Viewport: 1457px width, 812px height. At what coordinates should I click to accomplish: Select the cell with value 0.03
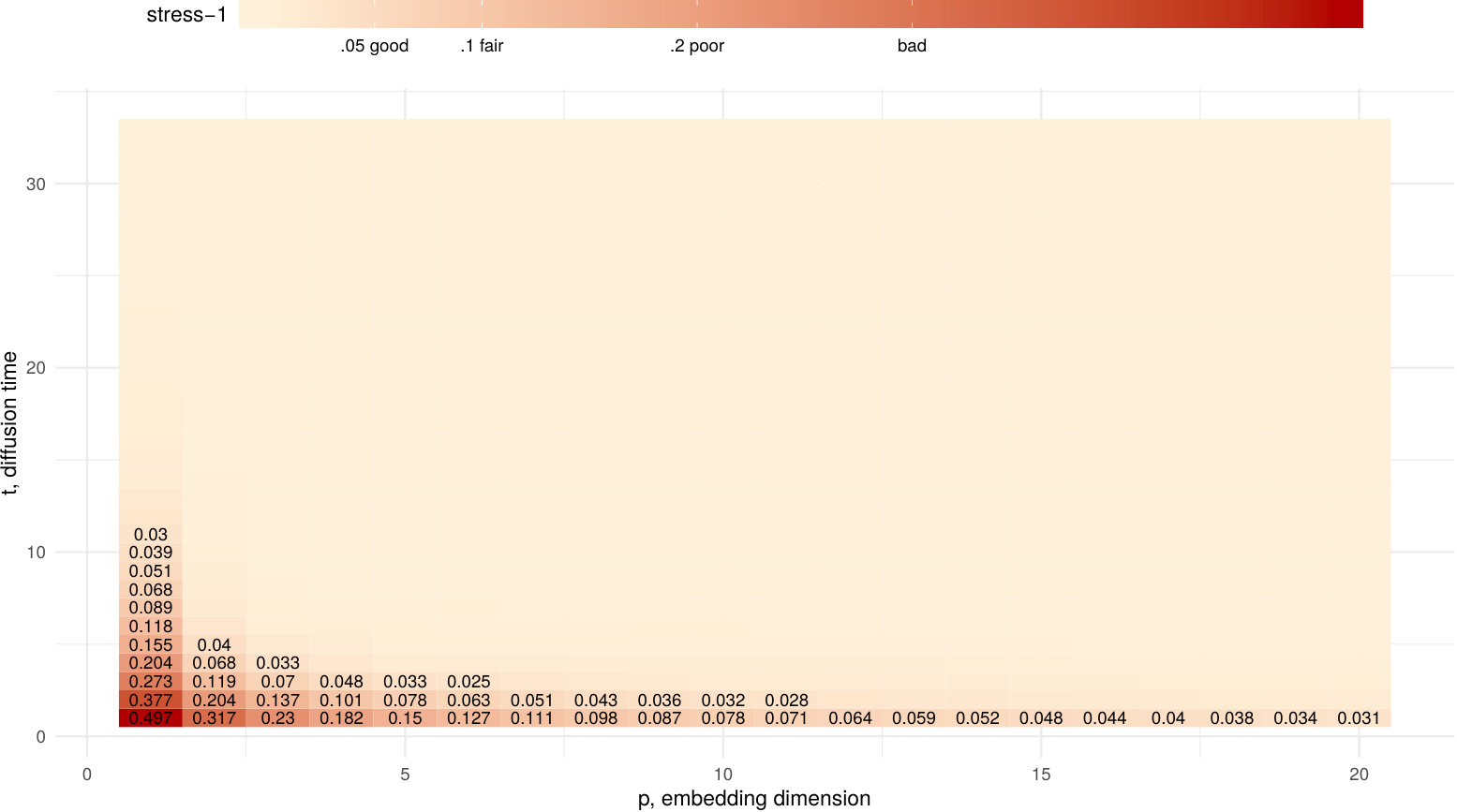tap(151, 534)
